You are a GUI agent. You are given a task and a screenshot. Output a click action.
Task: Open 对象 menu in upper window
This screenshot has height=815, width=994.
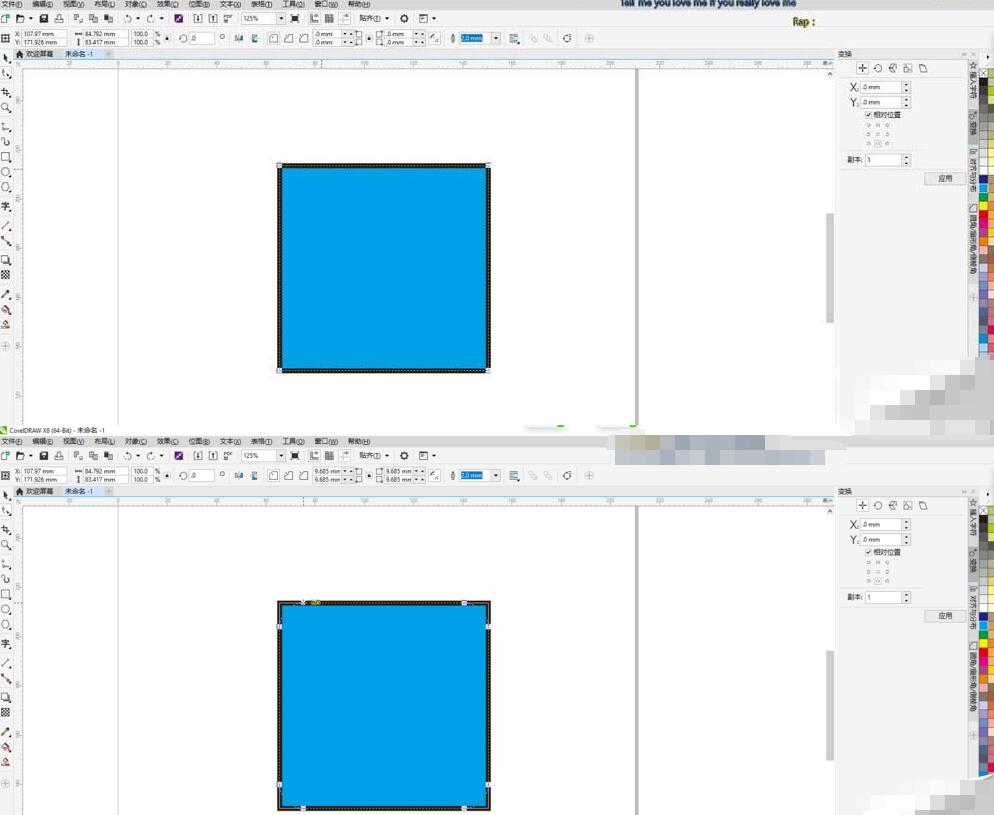[136, 4]
